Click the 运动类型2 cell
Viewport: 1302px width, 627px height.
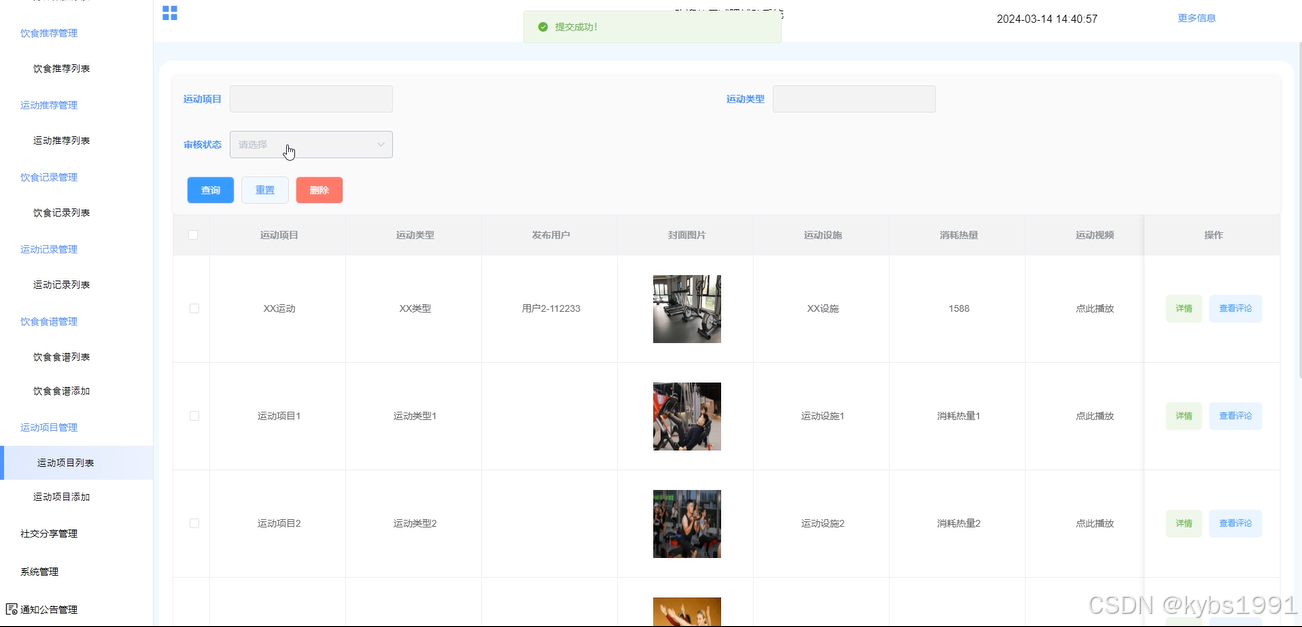pos(415,523)
